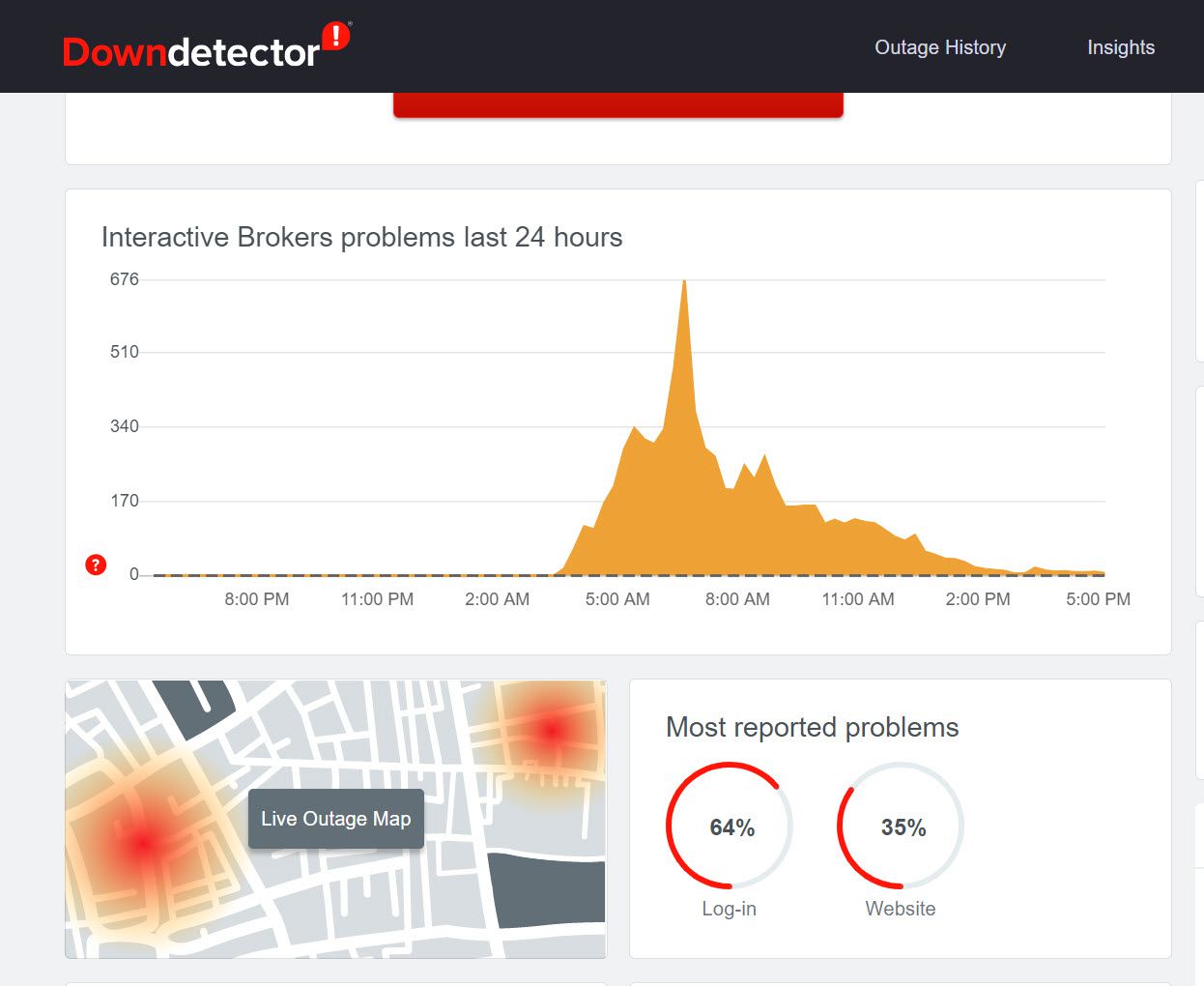Click the 'Interactive Brokers problems last 24 hours' heading
Image resolution: width=1204 pixels, height=986 pixels.
click(361, 237)
